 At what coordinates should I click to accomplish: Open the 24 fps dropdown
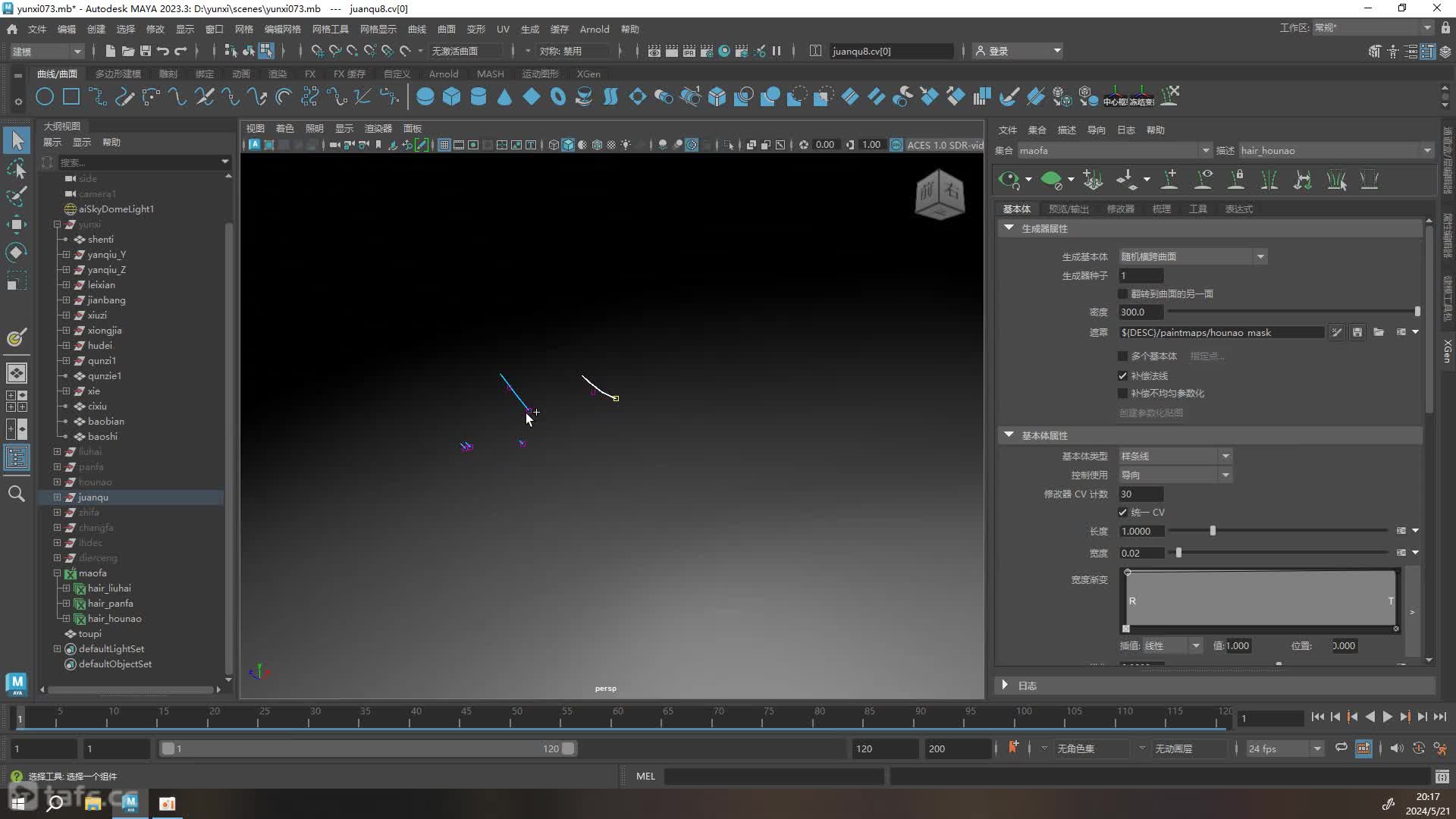tap(1285, 748)
